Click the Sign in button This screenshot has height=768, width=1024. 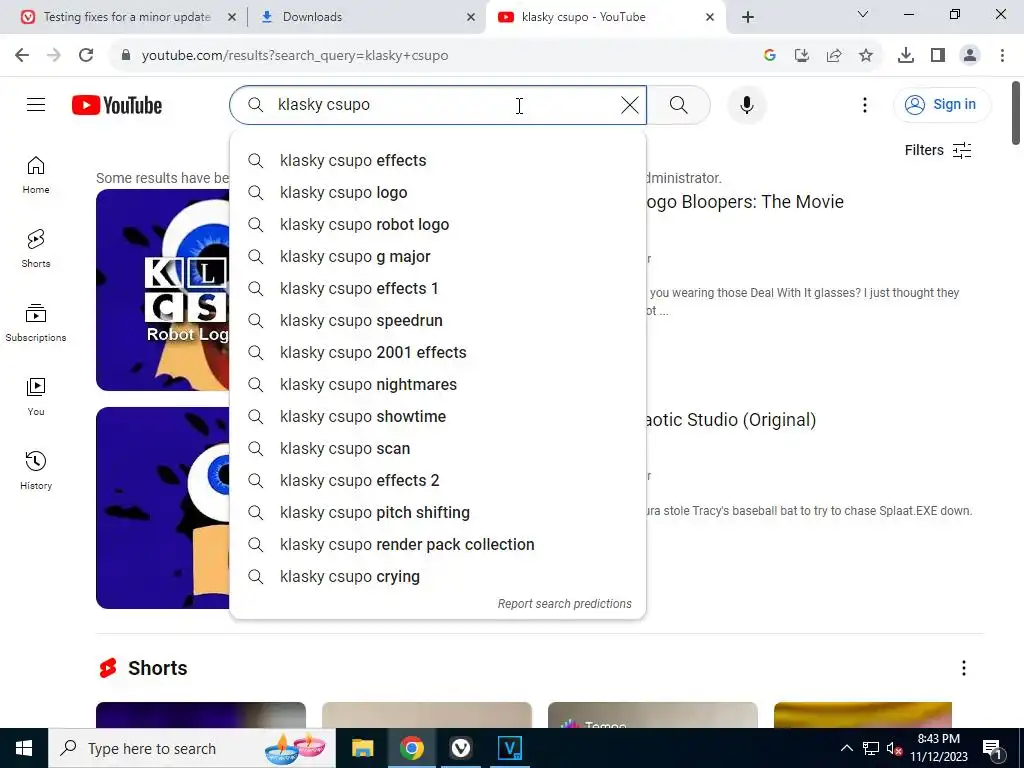(942, 104)
